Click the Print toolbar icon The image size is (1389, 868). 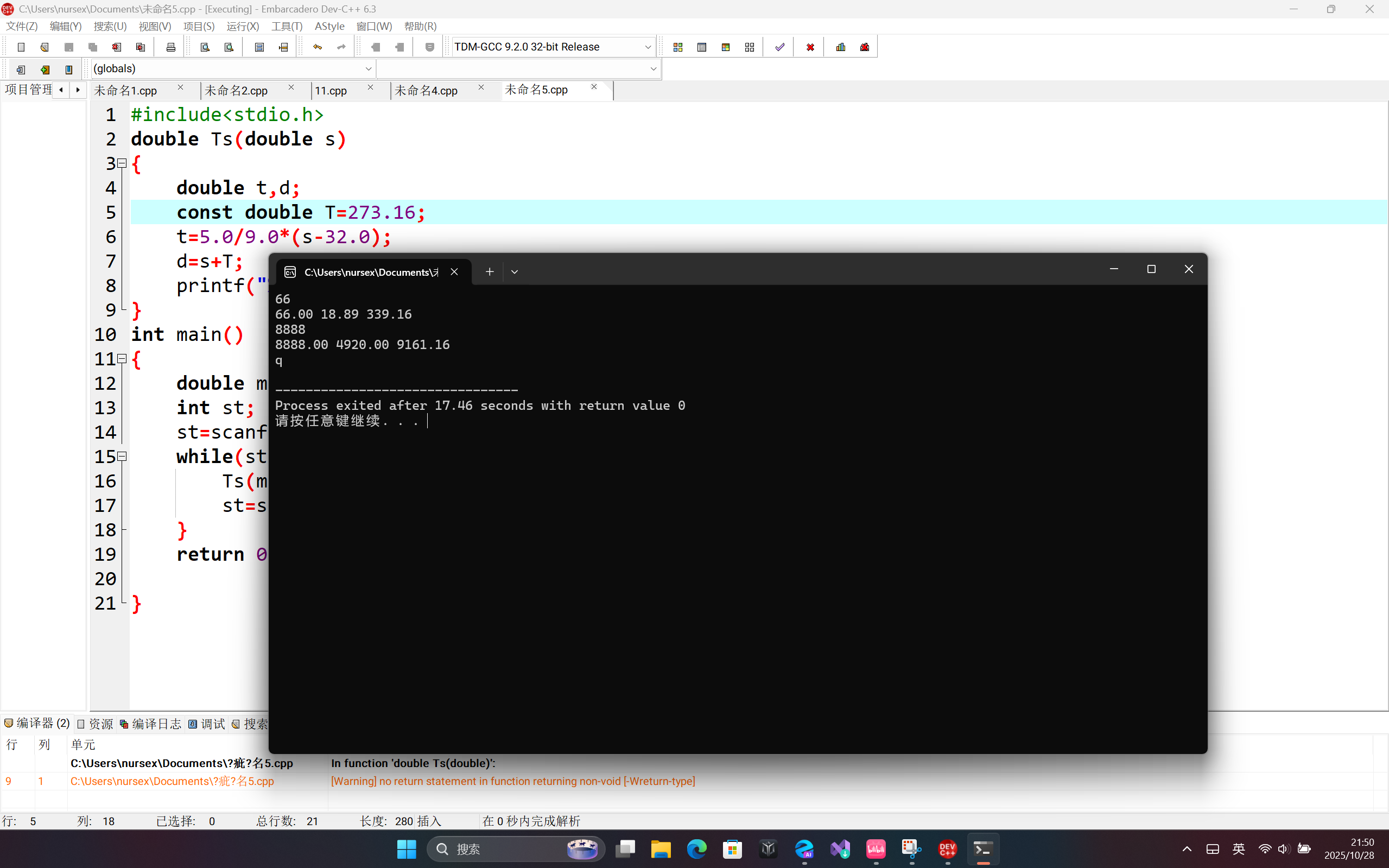[170, 47]
